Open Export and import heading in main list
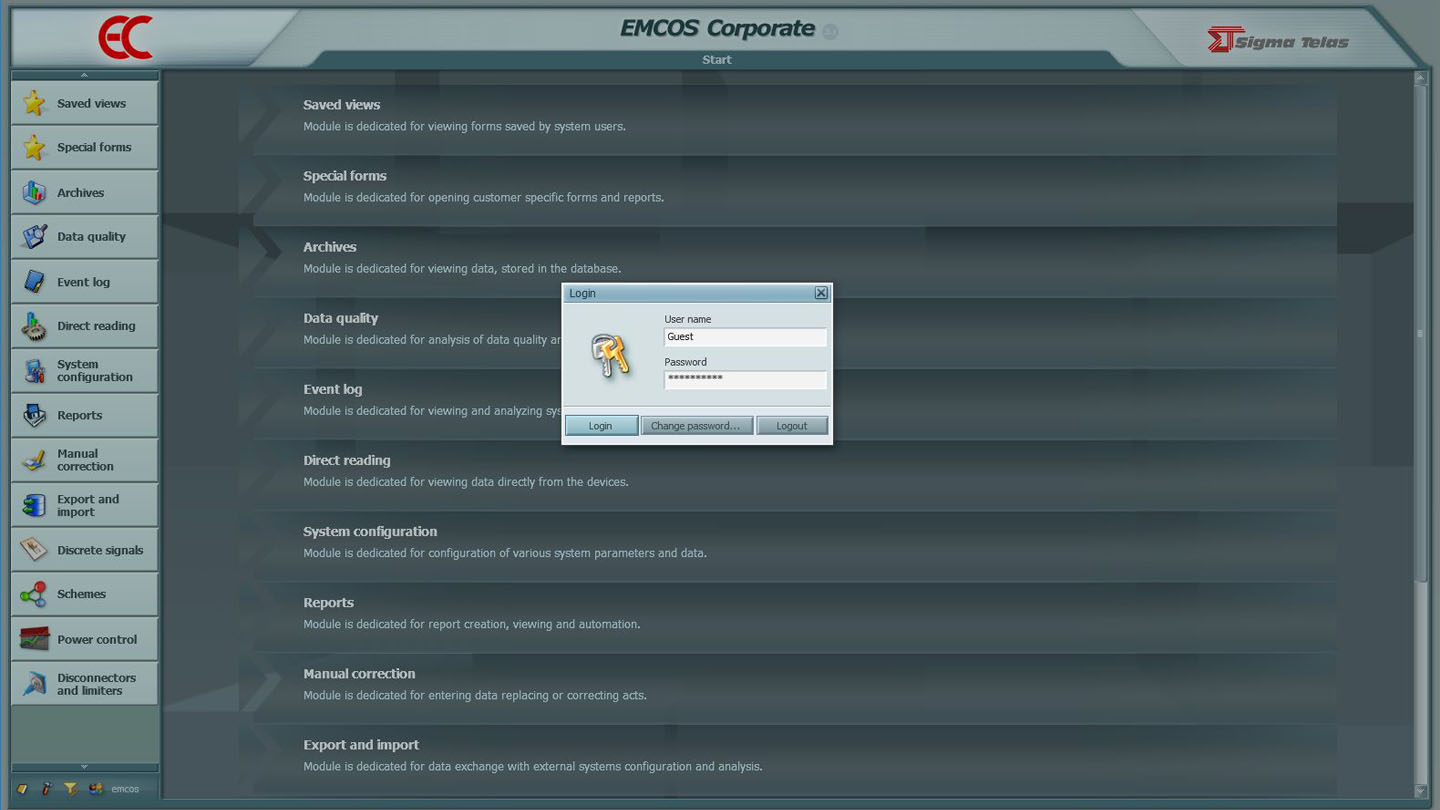 361,745
